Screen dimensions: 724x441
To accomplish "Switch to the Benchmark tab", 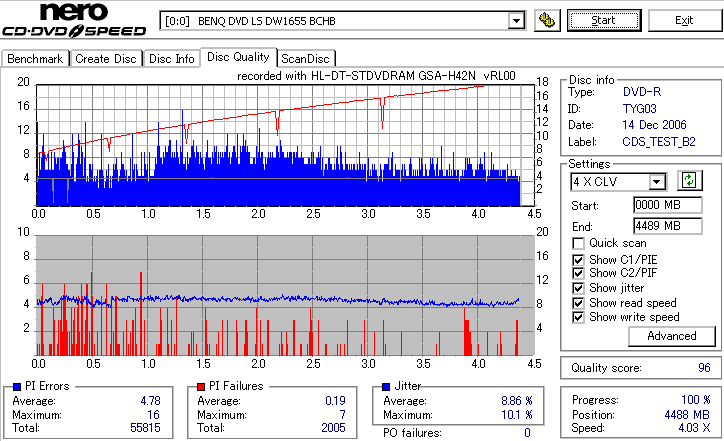I will 35,59.
